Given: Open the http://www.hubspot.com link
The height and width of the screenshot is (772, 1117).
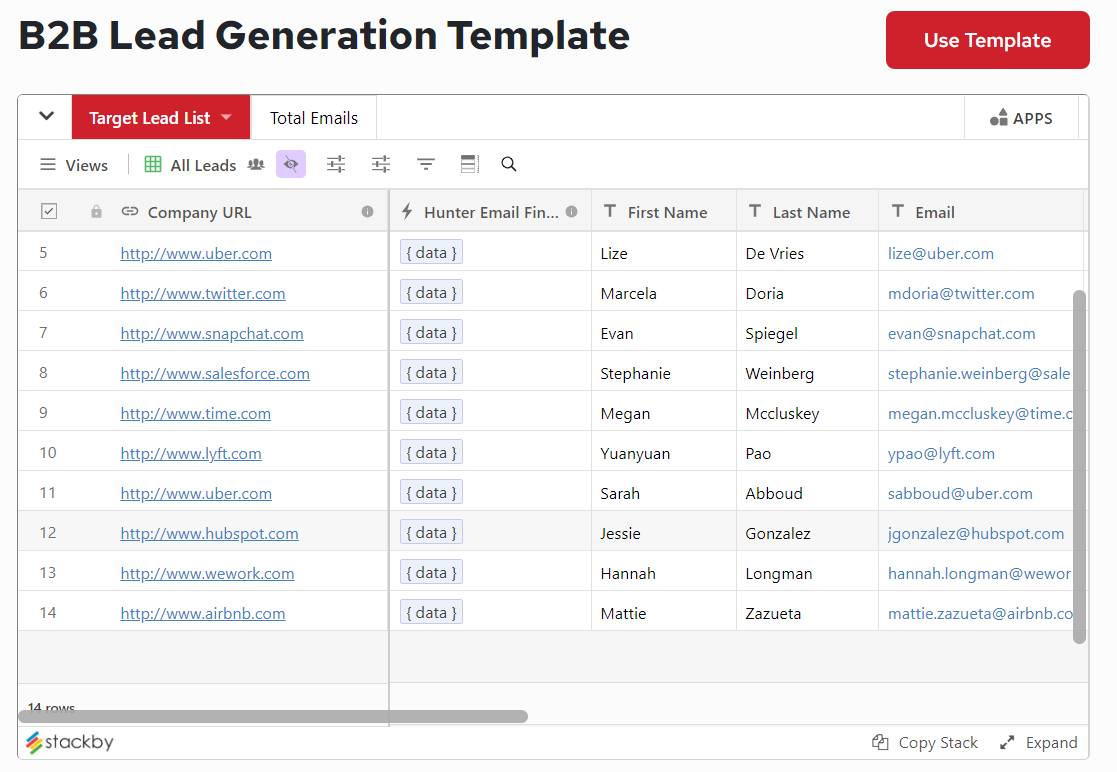Looking at the screenshot, I should [x=209, y=533].
